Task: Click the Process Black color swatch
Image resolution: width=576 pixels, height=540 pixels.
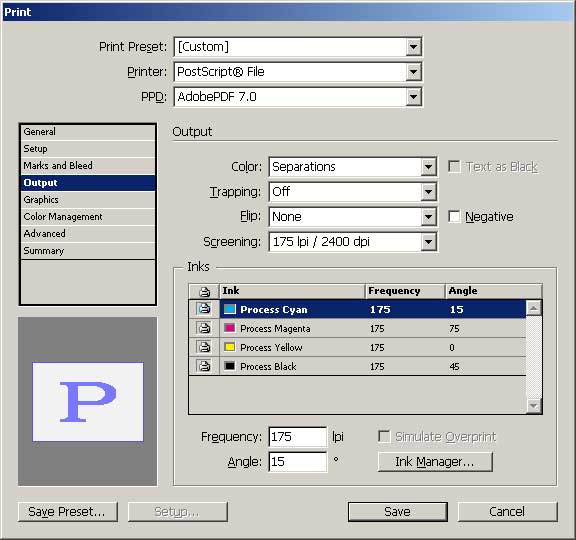Action: point(230,366)
